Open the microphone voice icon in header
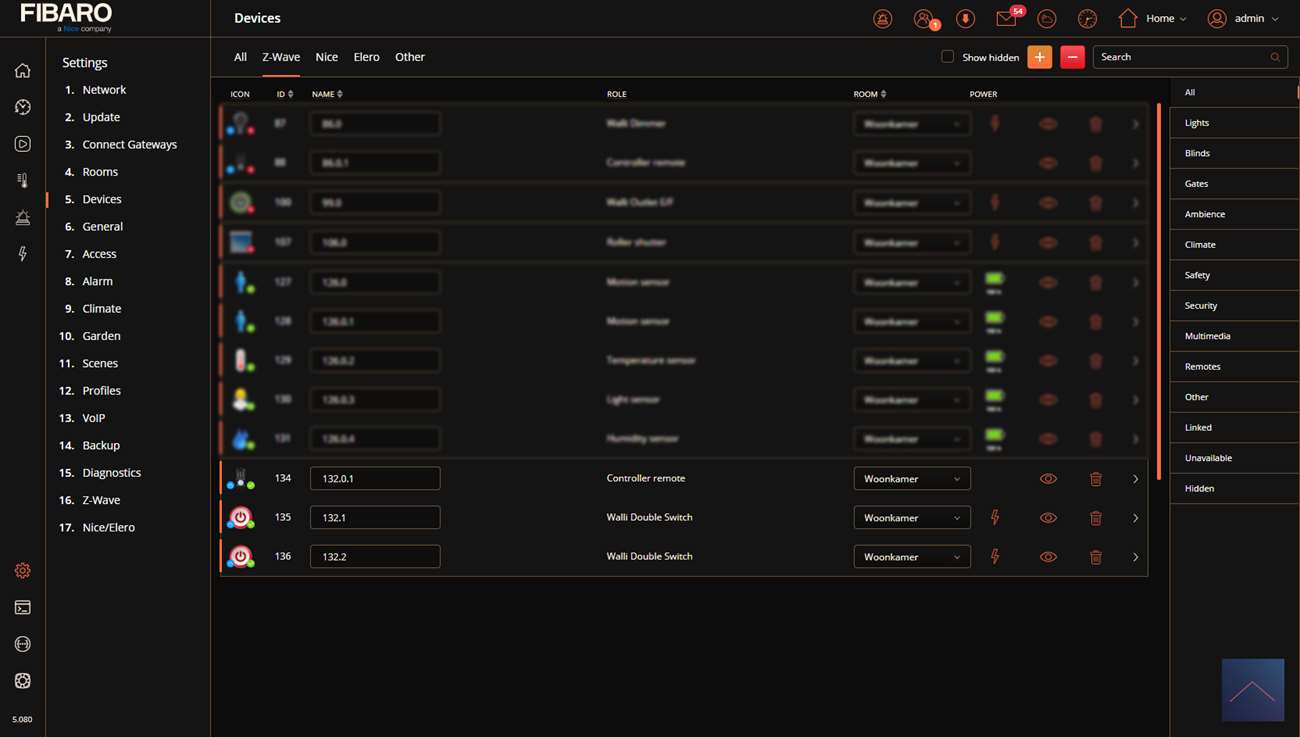 pos(965,19)
